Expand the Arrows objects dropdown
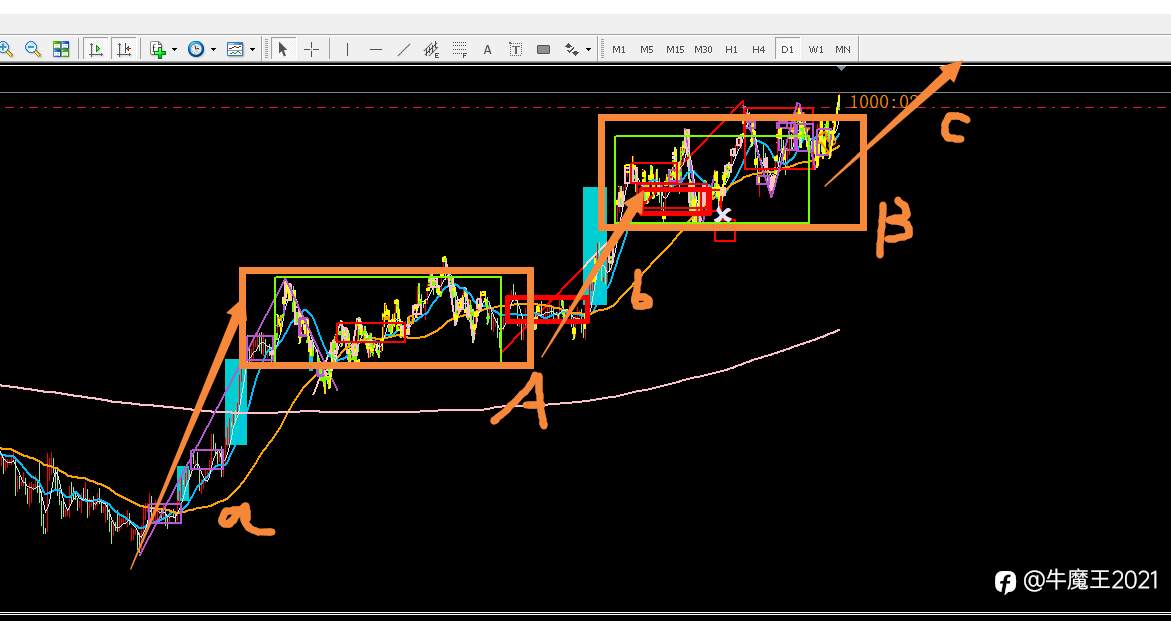 (x=588, y=50)
